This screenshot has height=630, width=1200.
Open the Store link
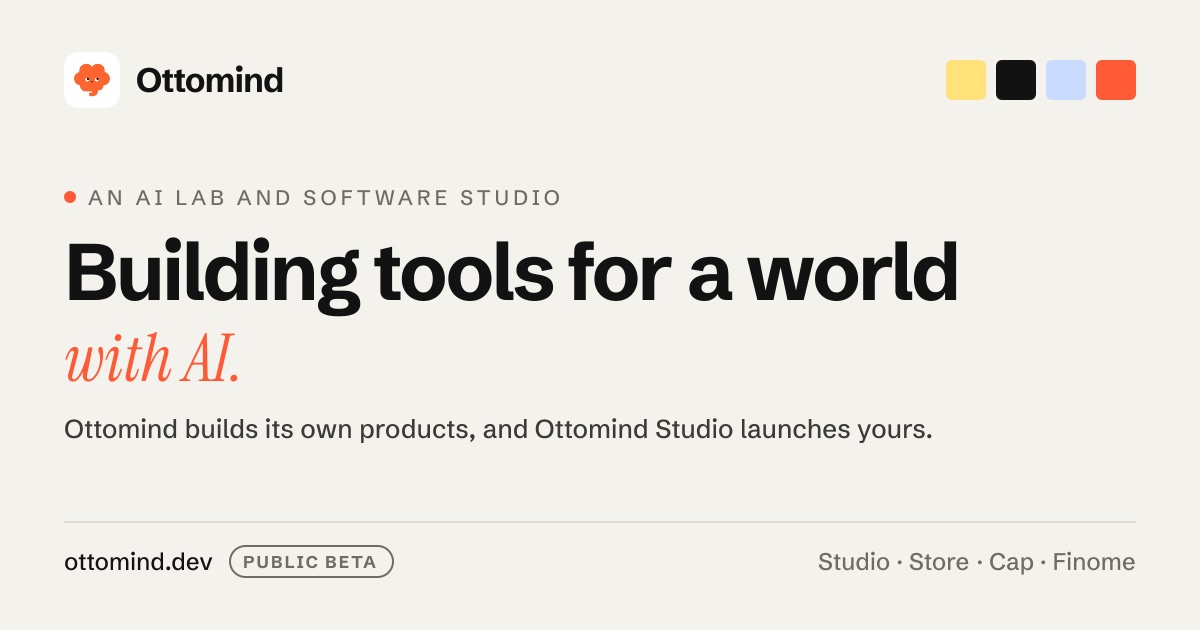[x=939, y=562]
